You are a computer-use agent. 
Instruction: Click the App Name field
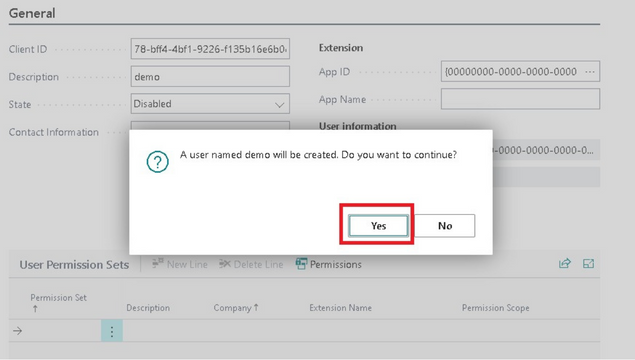(x=520, y=99)
